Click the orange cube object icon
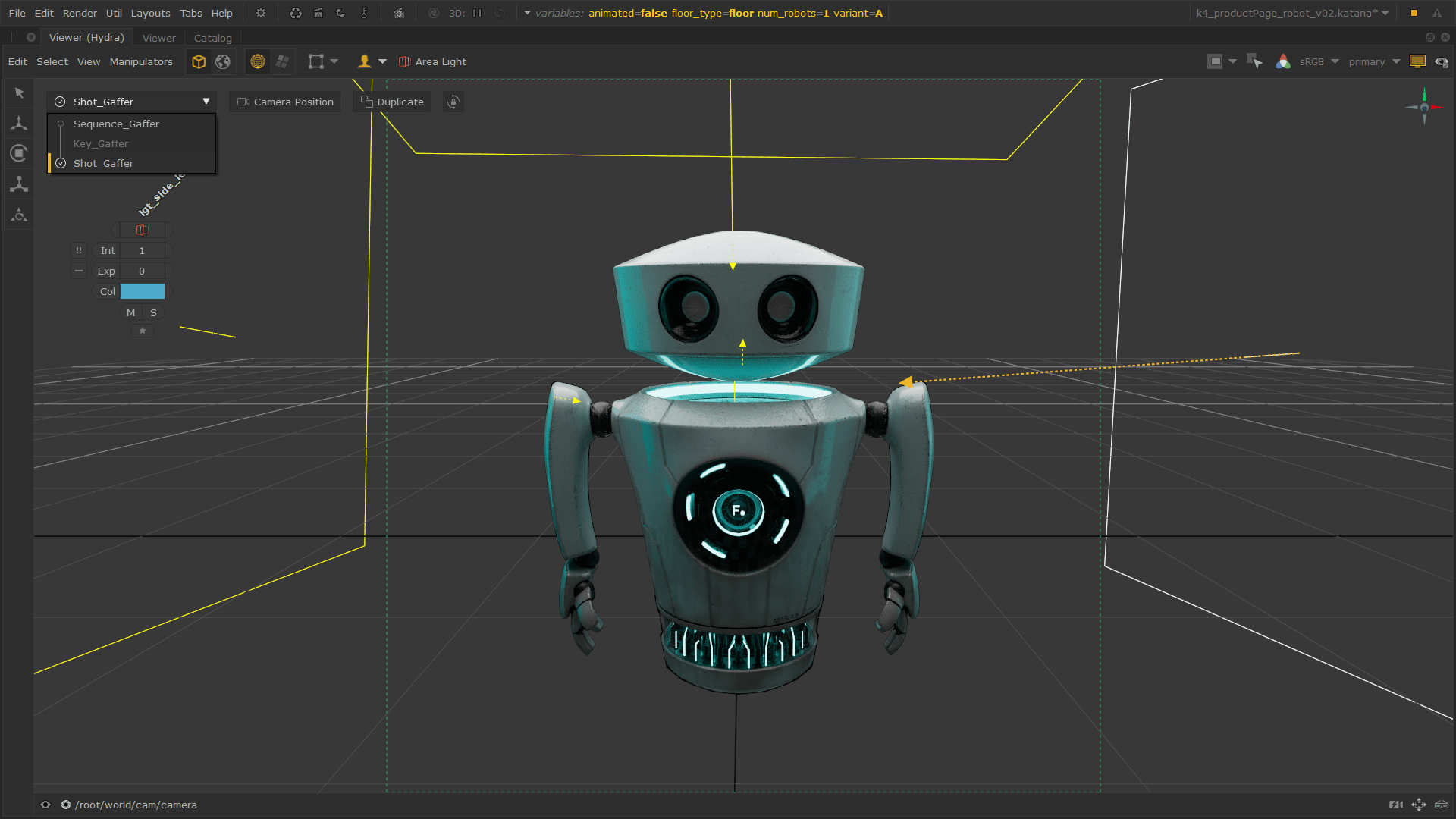The height and width of the screenshot is (819, 1456). pyautogui.click(x=199, y=62)
